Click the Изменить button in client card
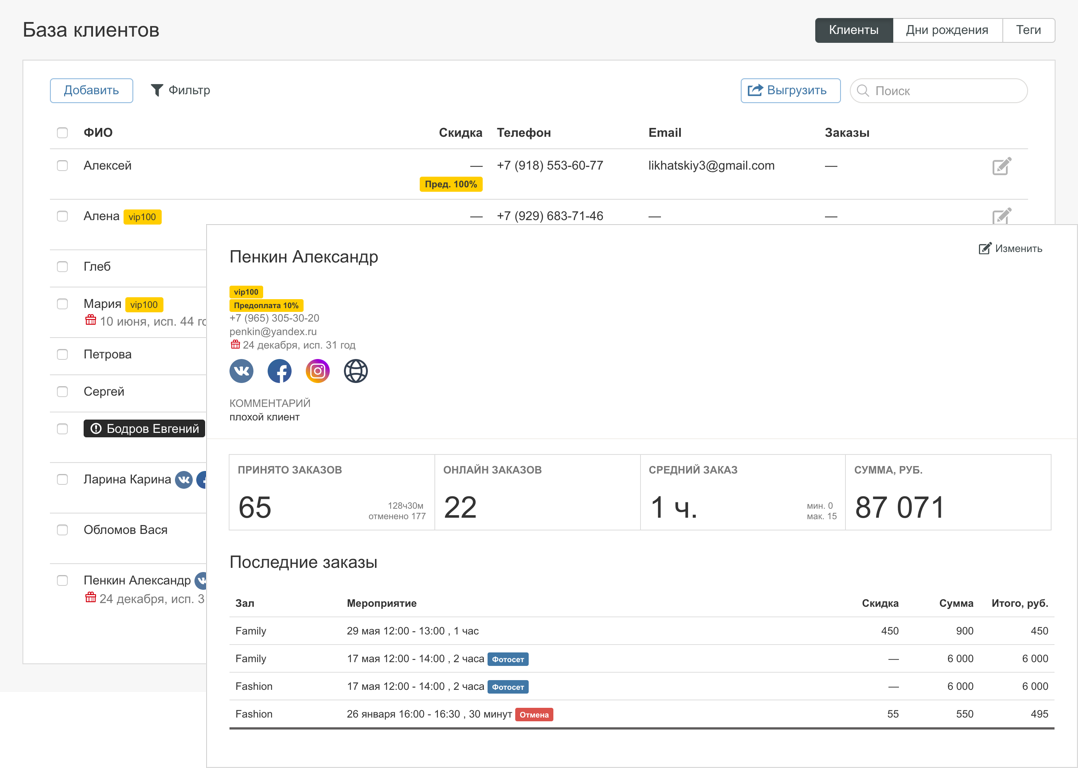Screen dimensions: 1078x768 [x=1011, y=248]
